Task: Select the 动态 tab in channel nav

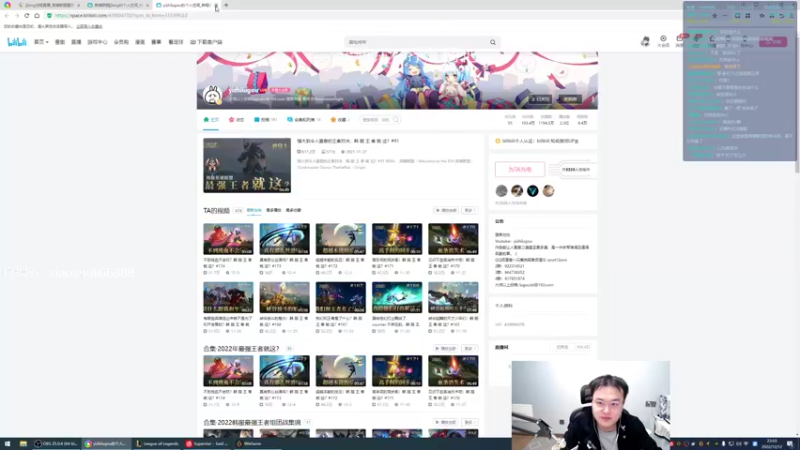Action: click(x=236, y=120)
